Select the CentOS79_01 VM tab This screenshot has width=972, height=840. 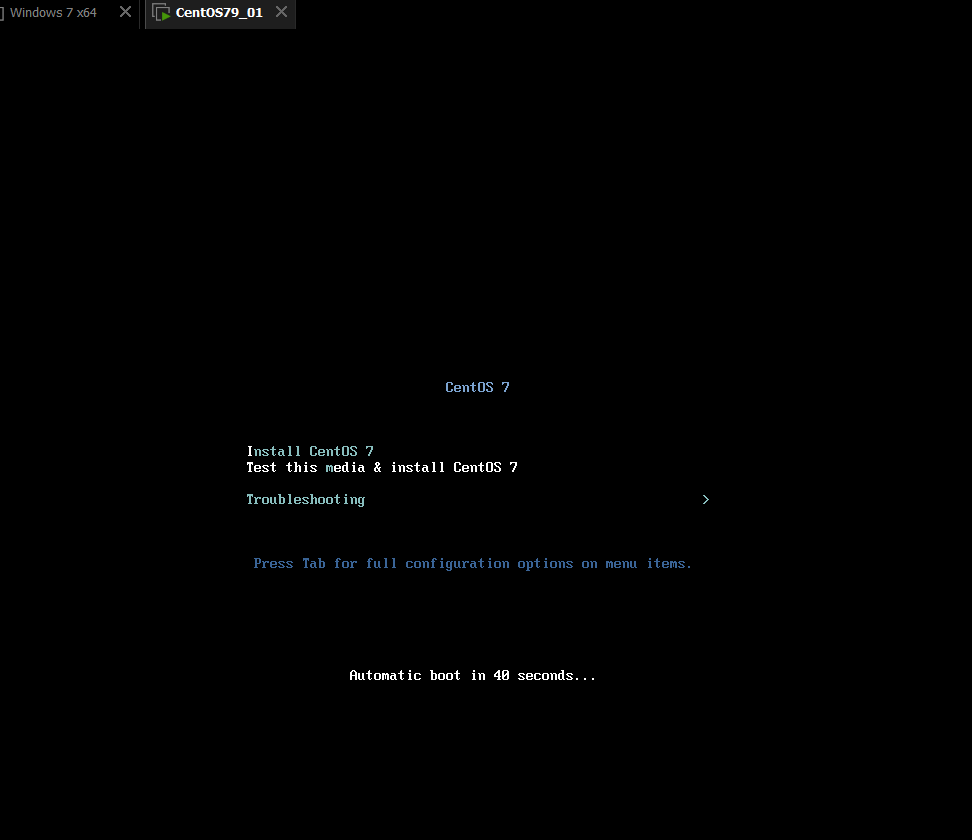coord(219,12)
